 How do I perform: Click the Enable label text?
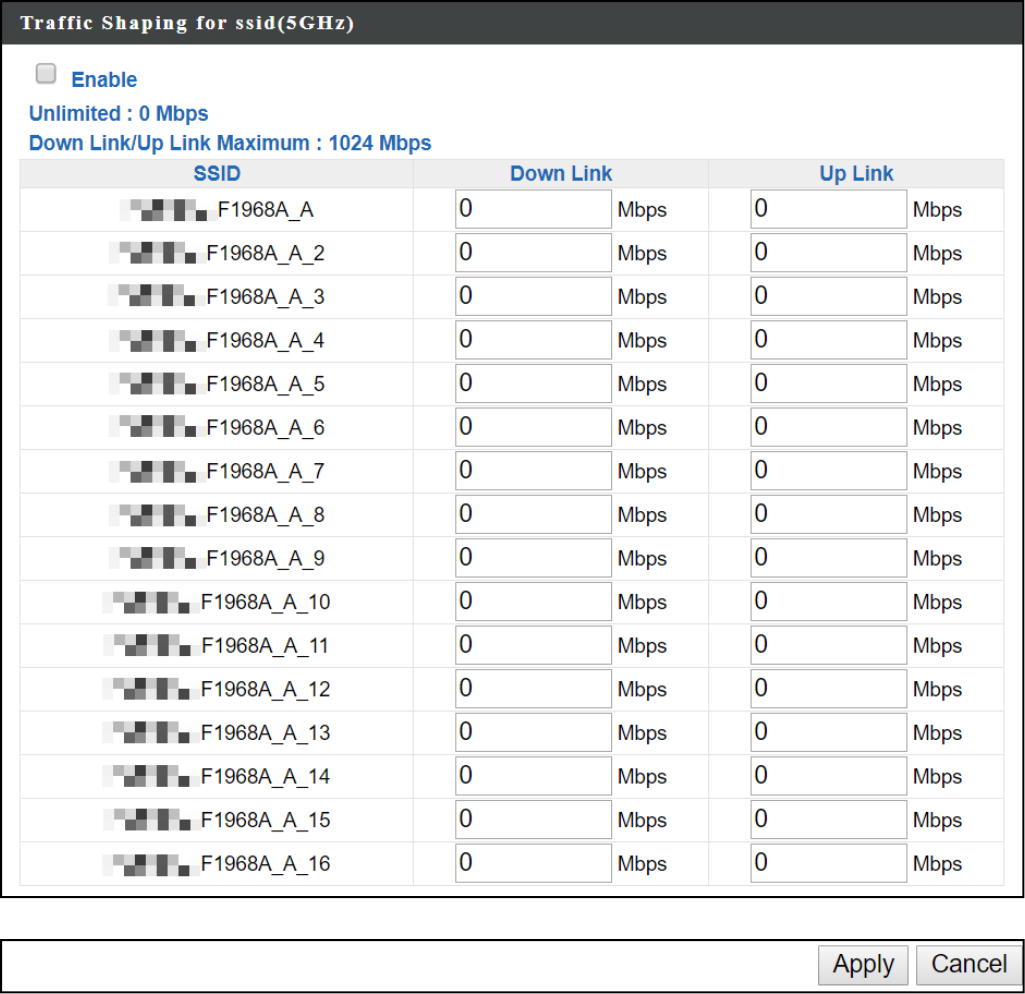[x=104, y=79]
